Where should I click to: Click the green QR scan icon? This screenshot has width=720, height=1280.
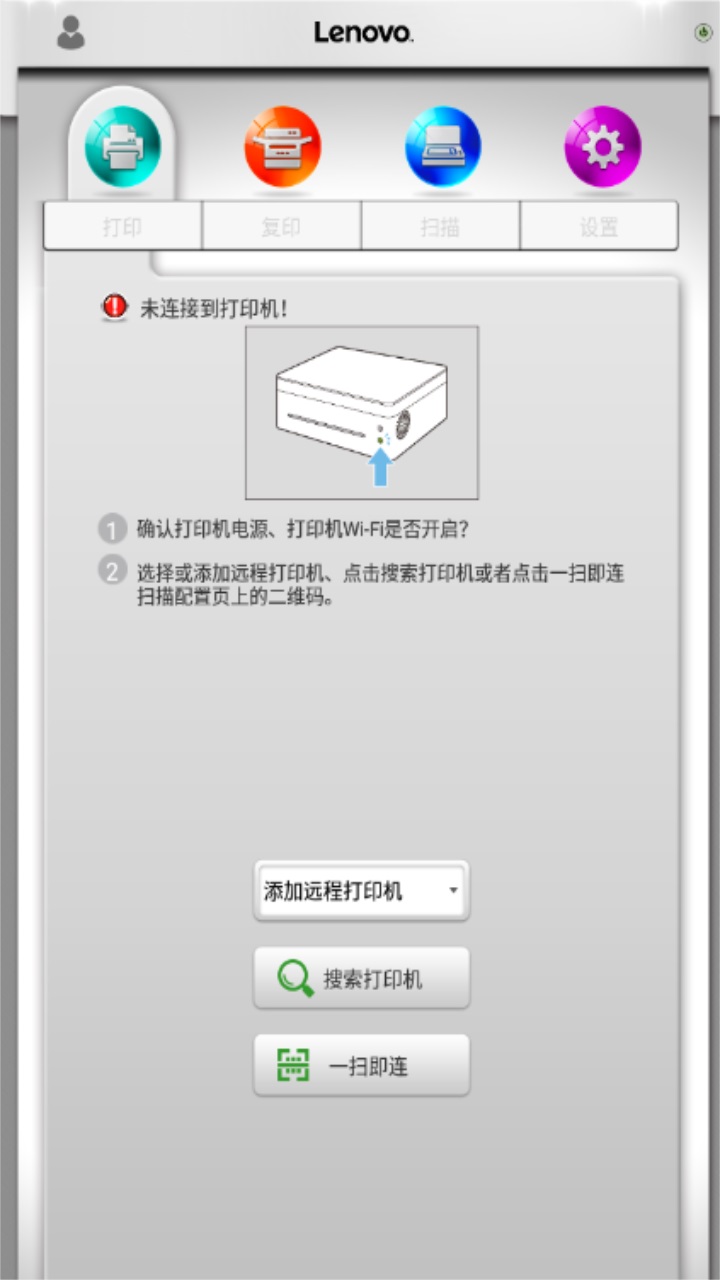pyautogui.click(x=293, y=1066)
